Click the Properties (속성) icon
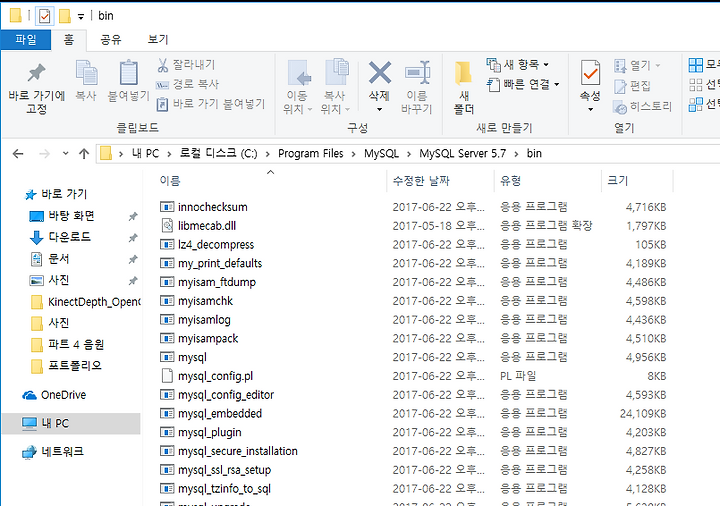 [x=590, y=73]
